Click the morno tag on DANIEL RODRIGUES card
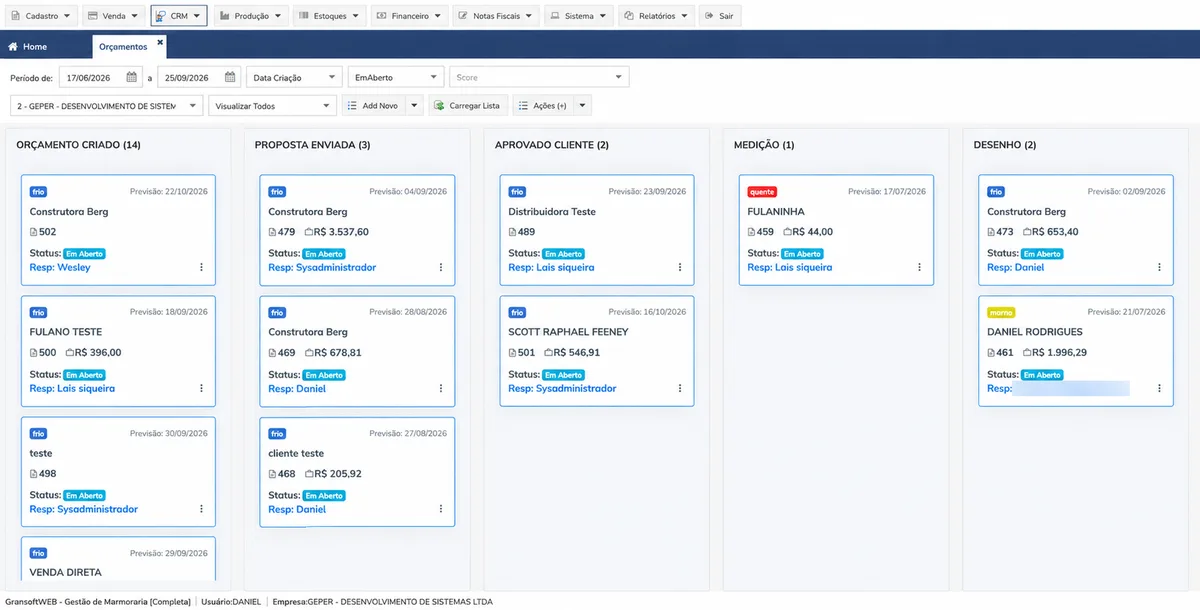 pyautogui.click(x=1002, y=312)
